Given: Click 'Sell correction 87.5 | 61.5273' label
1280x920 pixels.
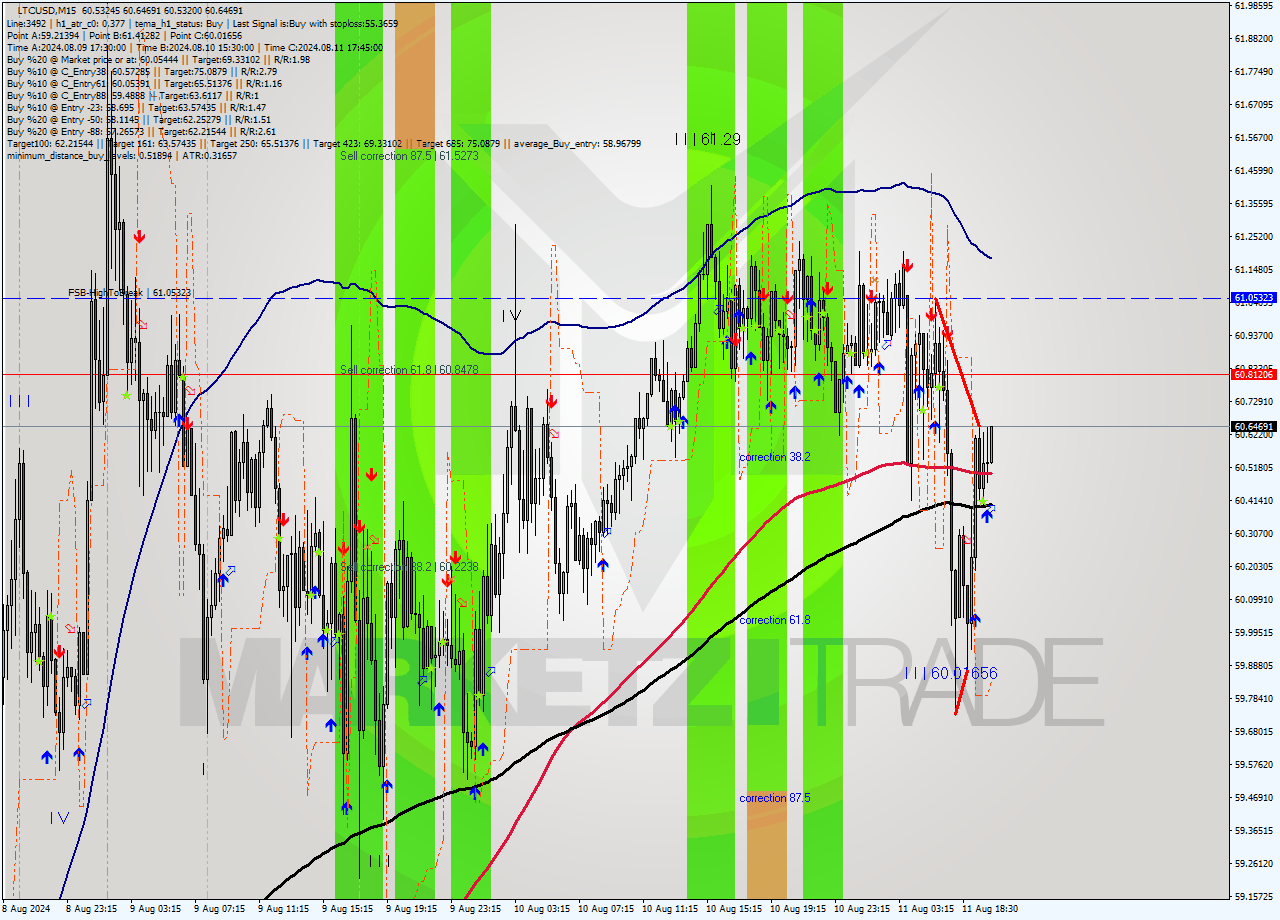Looking at the screenshot, I should pos(409,156).
